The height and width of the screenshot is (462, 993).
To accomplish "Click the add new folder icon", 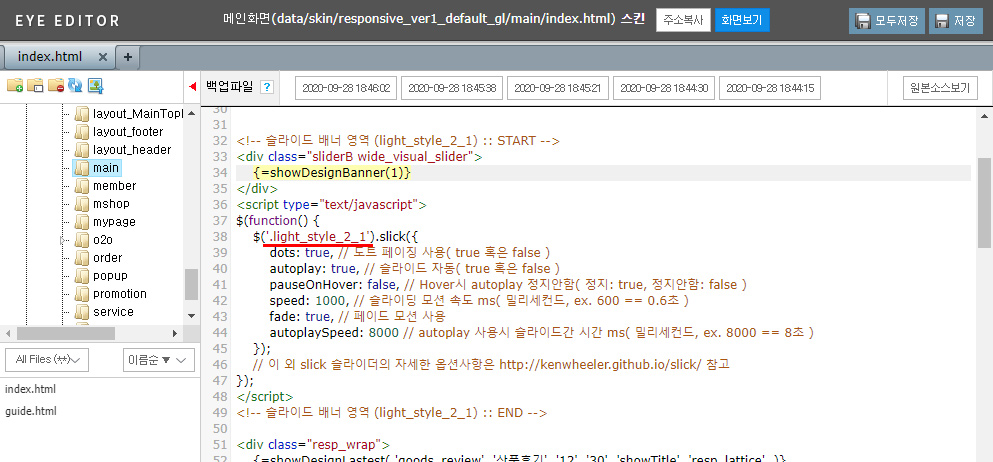I will coord(15,85).
